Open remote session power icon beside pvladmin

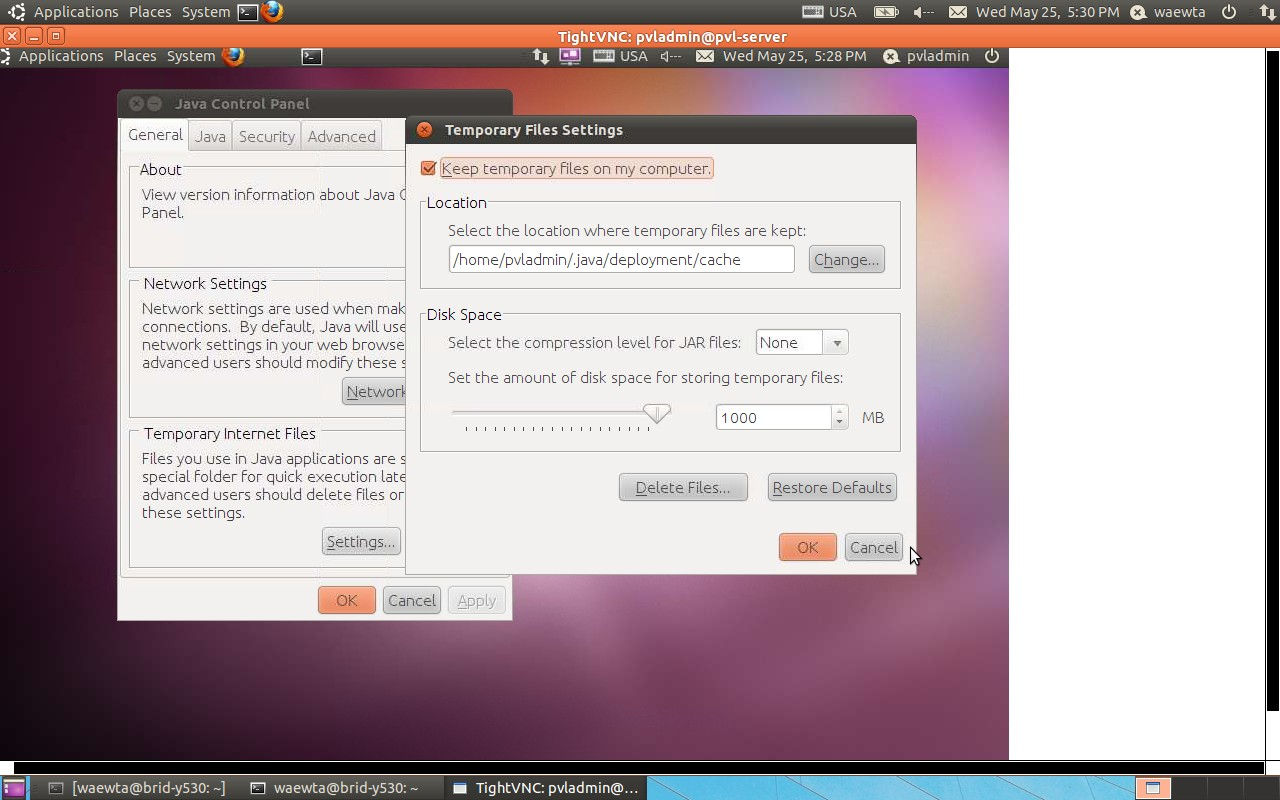click(x=992, y=56)
